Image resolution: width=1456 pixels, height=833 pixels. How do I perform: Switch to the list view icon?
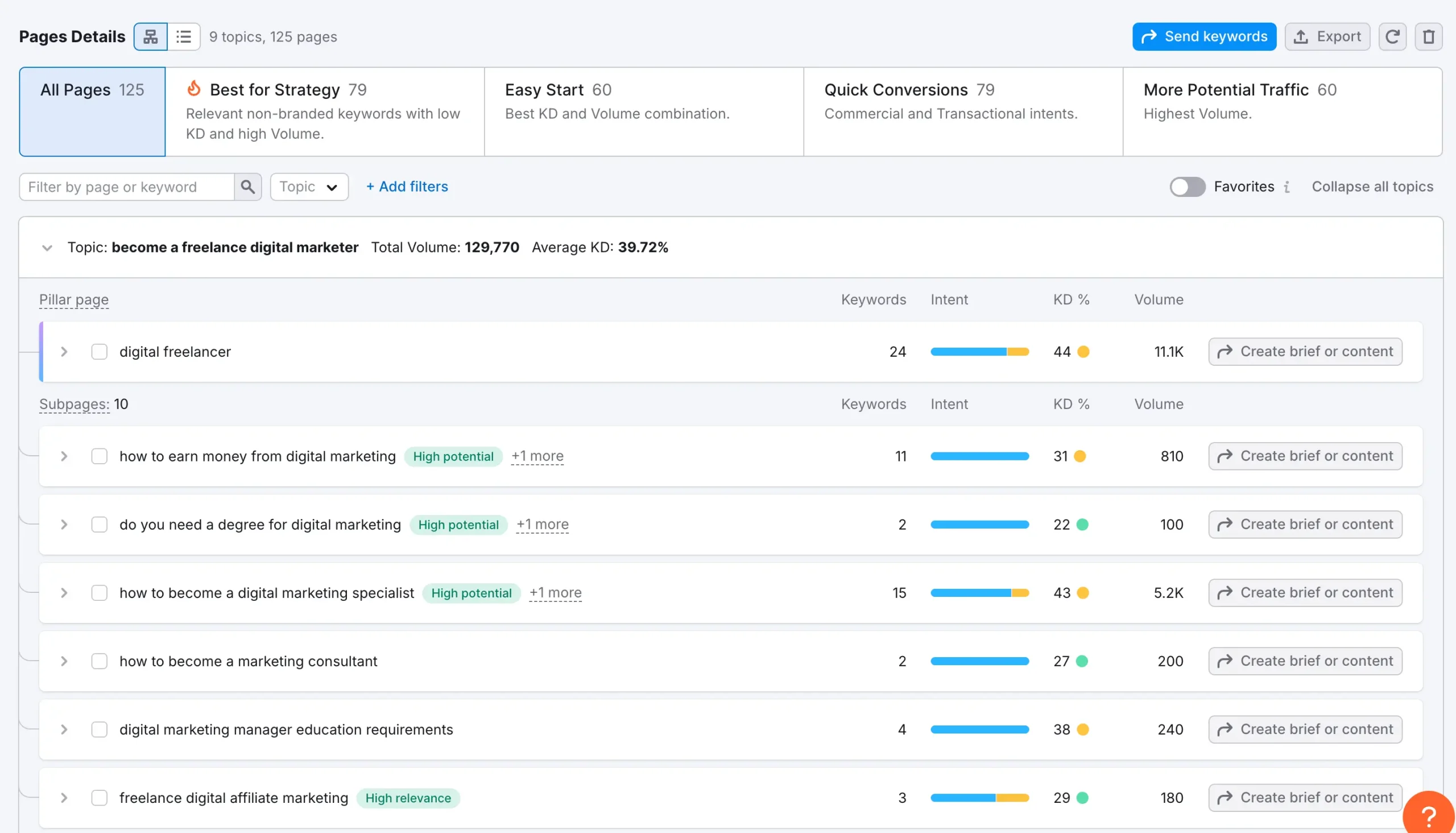coord(184,36)
